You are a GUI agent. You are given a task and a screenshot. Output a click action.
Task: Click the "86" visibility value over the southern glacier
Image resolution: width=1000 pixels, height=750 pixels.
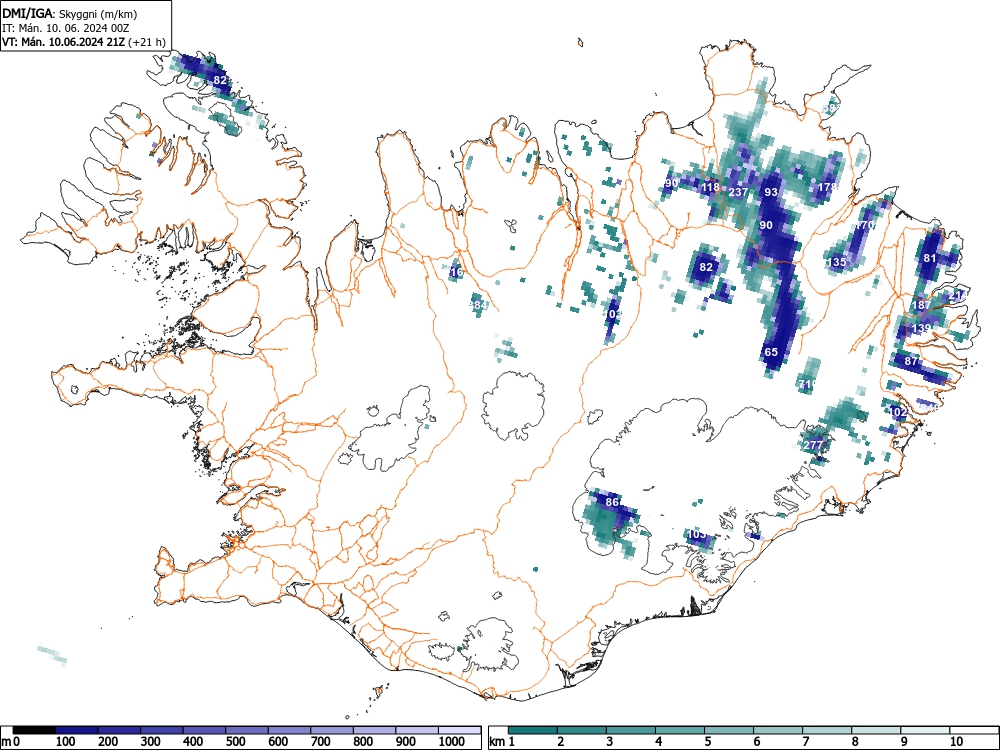coord(612,502)
